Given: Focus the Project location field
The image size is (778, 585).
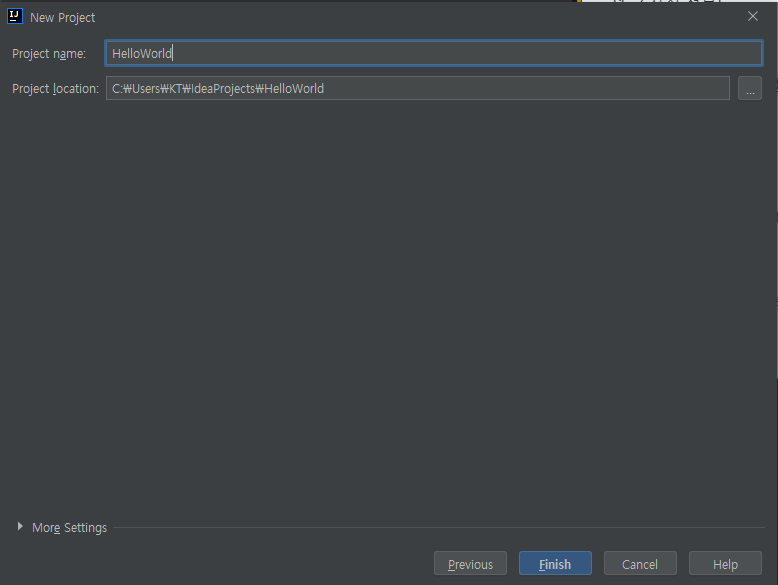Looking at the screenshot, I should pyautogui.click(x=418, y=88).
